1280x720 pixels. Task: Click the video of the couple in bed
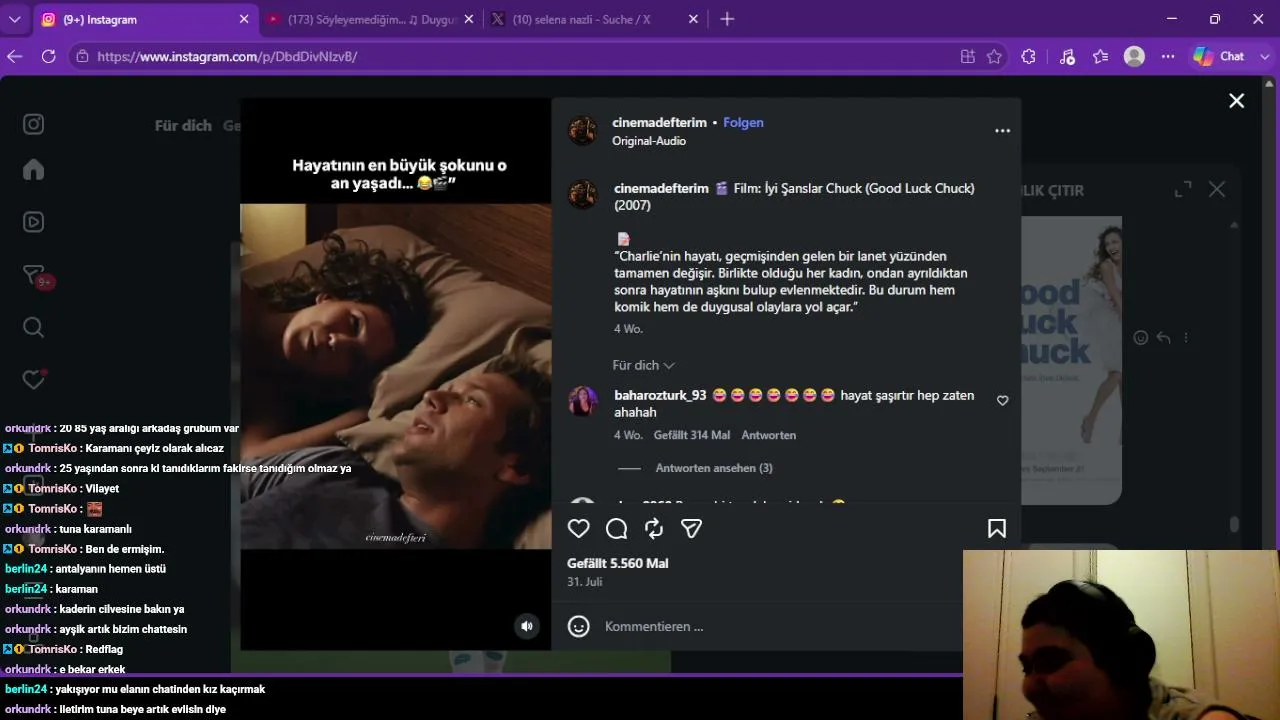point(396,376)
